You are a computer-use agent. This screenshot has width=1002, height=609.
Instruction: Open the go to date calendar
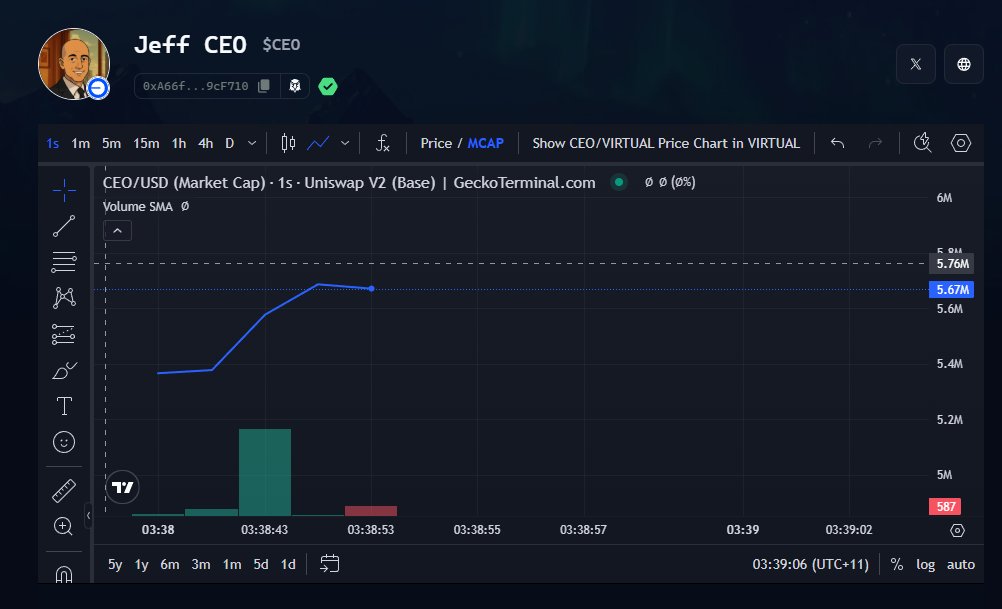pyautogui.click(x=330, y=564)
